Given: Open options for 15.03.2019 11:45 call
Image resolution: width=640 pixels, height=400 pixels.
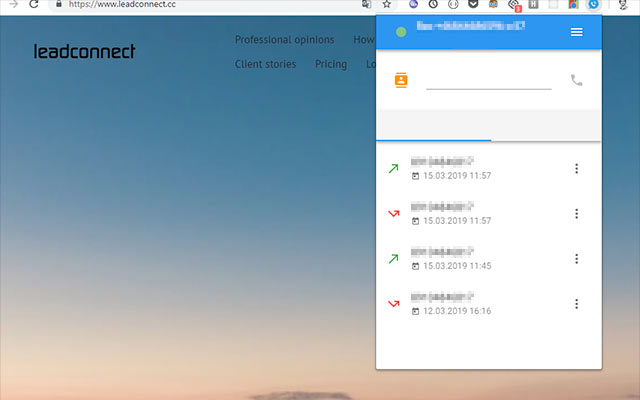Looking at the screenshot, I should point(576,258).
